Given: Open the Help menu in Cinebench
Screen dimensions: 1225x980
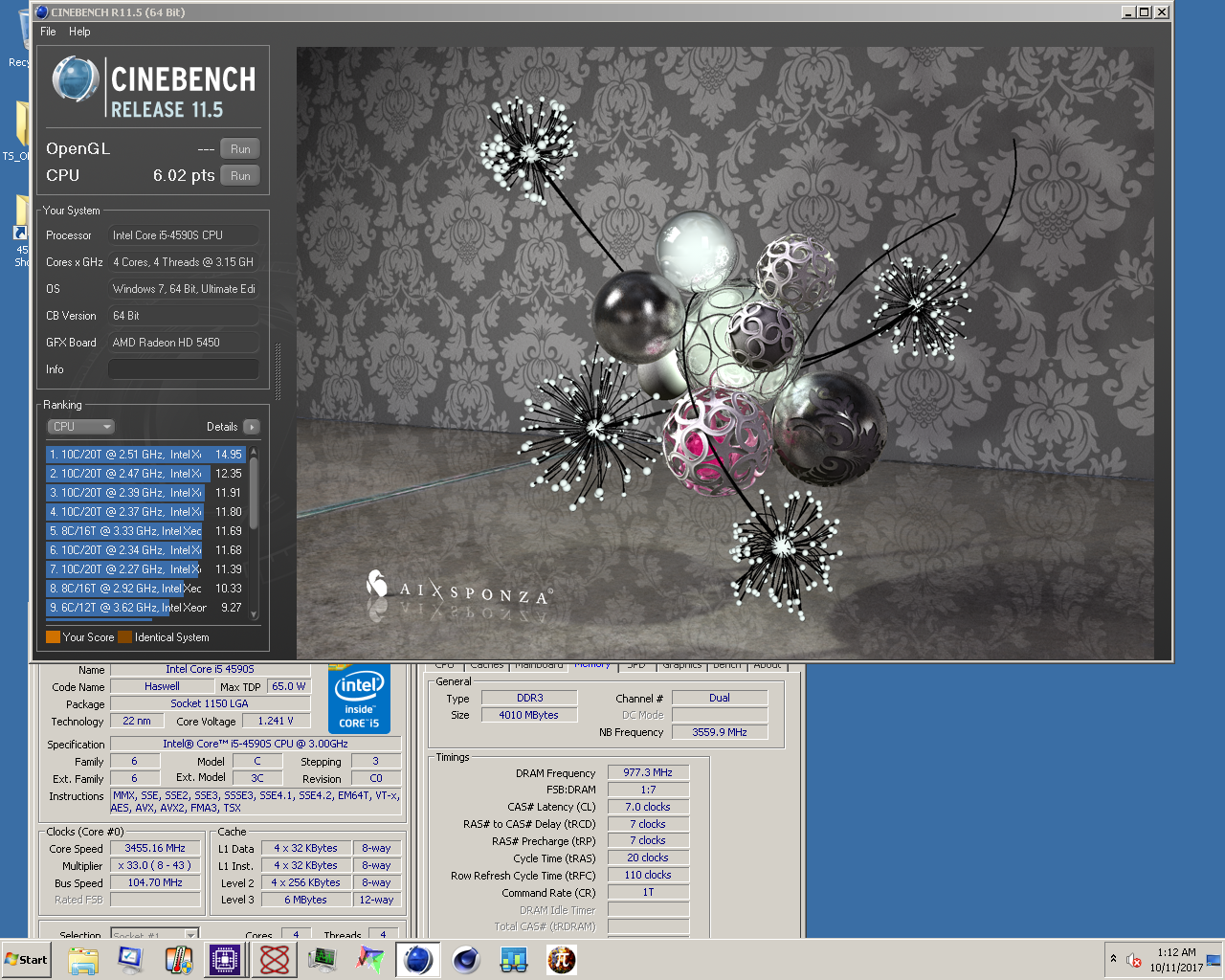Looking at the screenshot, I should point(79,32).
